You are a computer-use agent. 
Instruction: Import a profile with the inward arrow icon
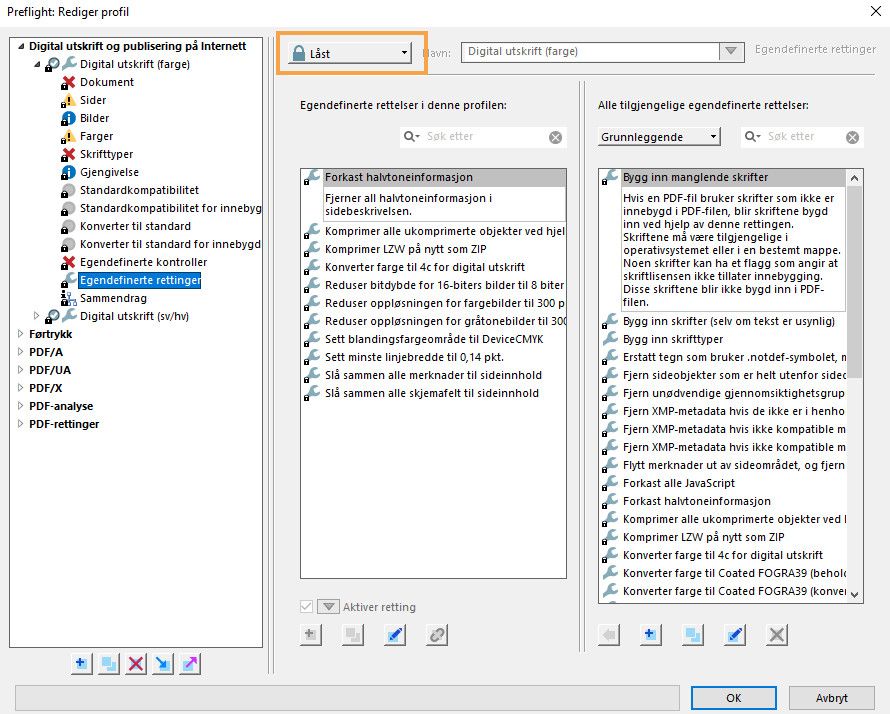(162, 663)
